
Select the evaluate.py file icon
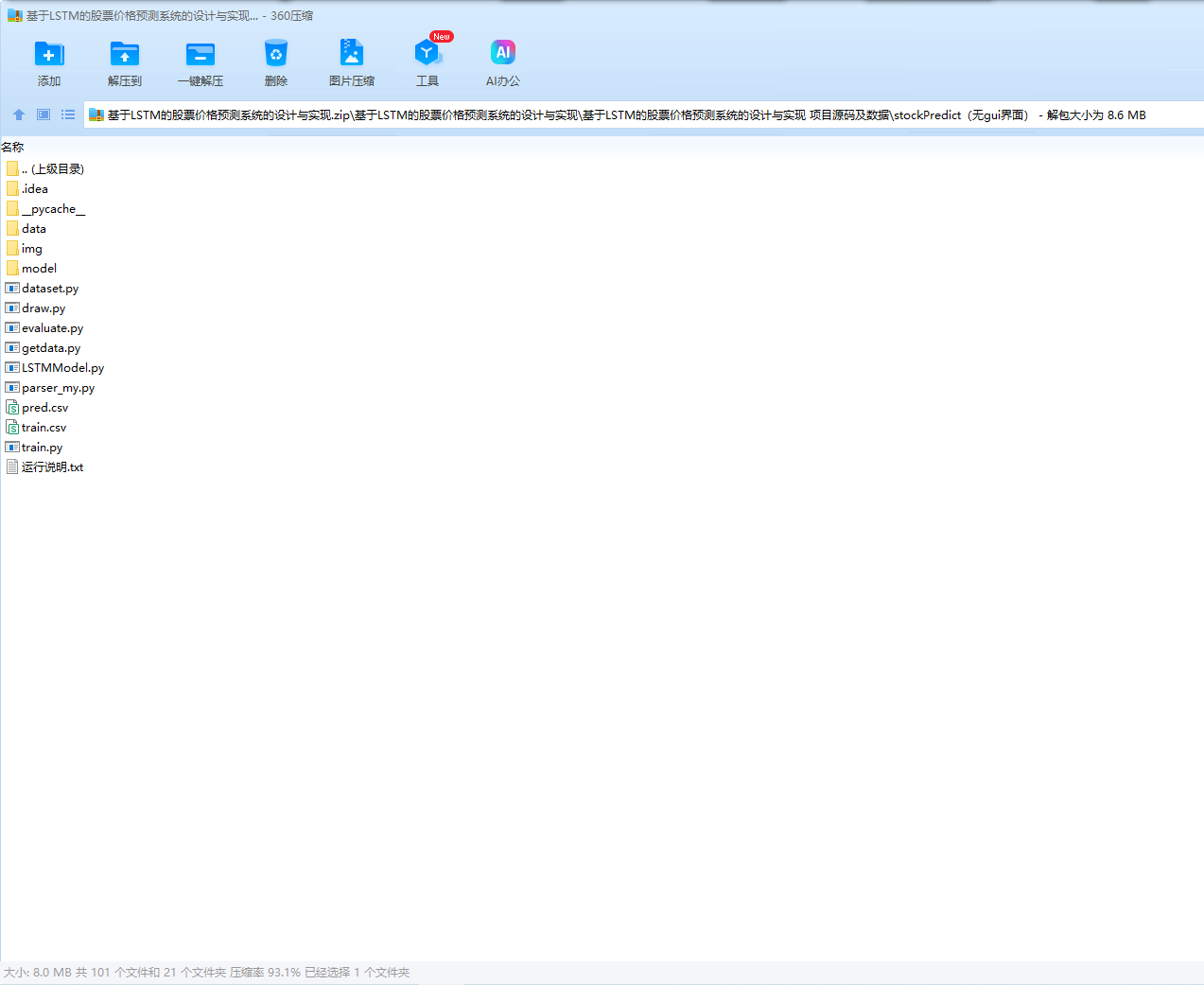(12, 328)
